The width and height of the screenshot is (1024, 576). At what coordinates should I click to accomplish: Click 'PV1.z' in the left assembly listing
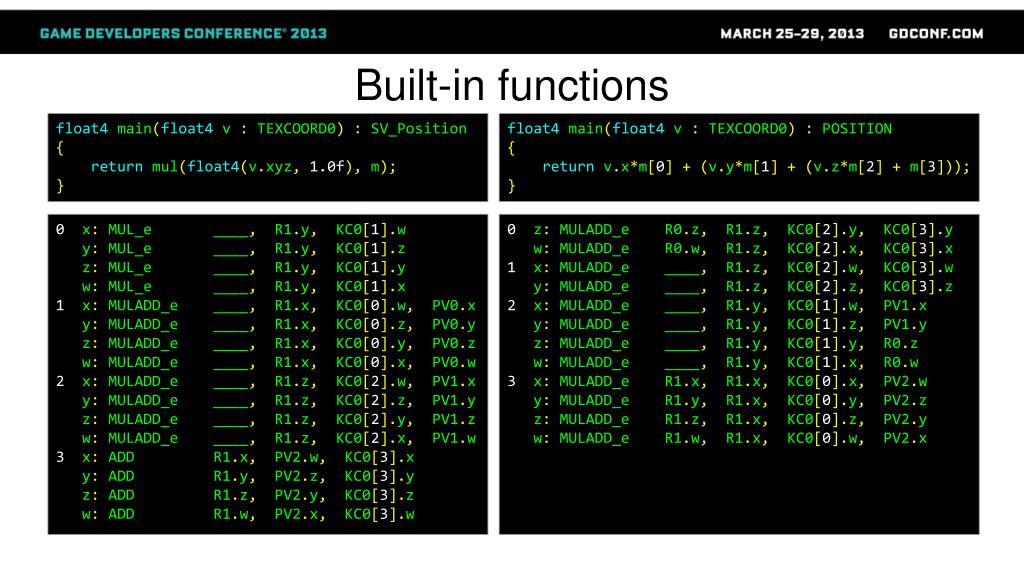[454, 419]
